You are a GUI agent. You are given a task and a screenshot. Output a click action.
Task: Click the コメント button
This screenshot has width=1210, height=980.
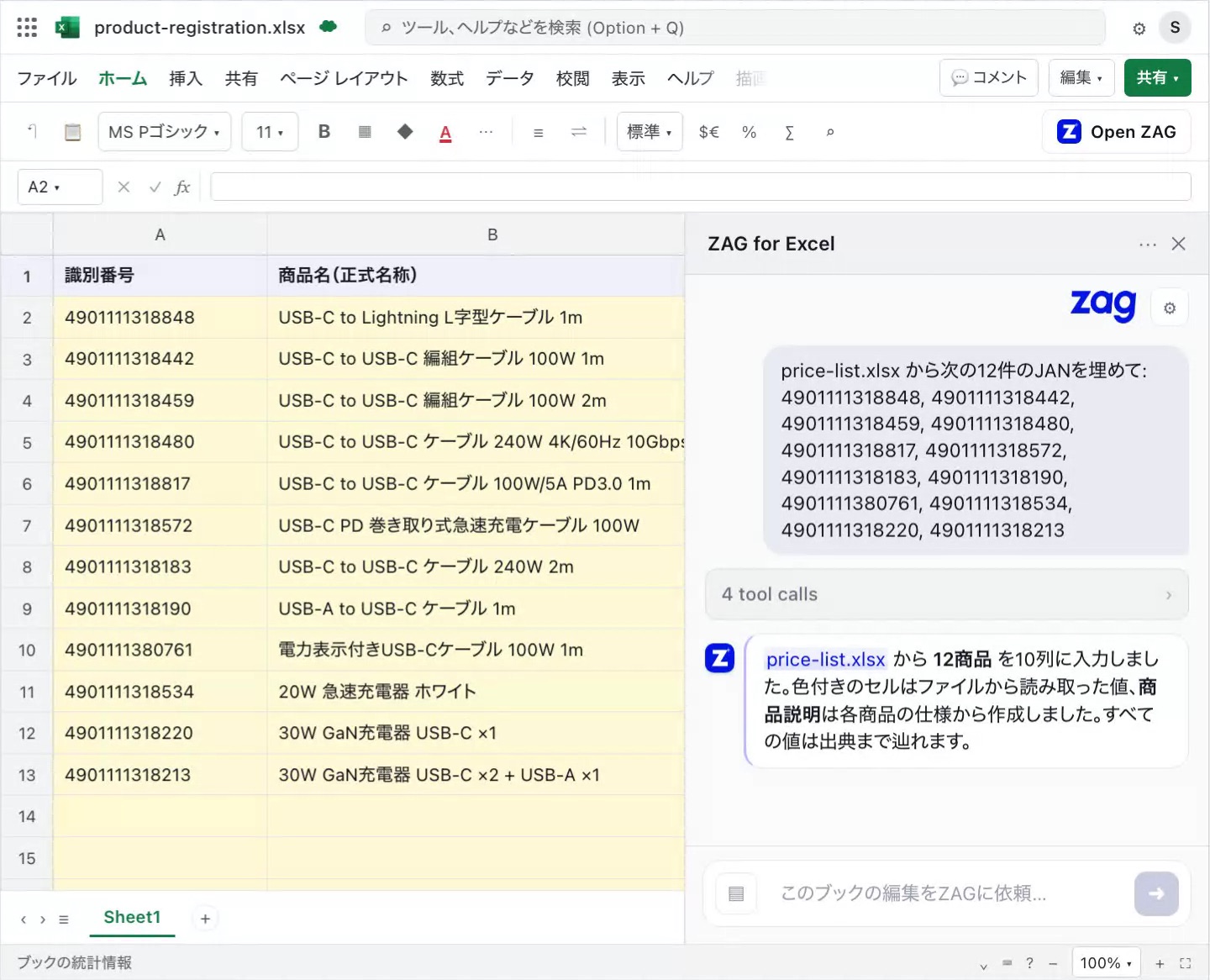coord(989,78)
